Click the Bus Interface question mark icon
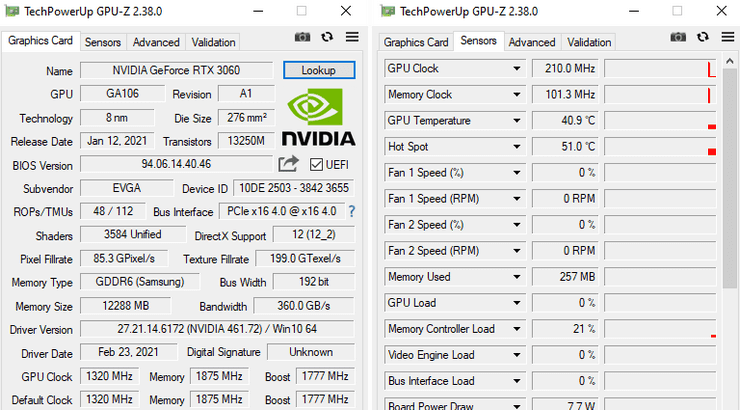 point(352,211)
